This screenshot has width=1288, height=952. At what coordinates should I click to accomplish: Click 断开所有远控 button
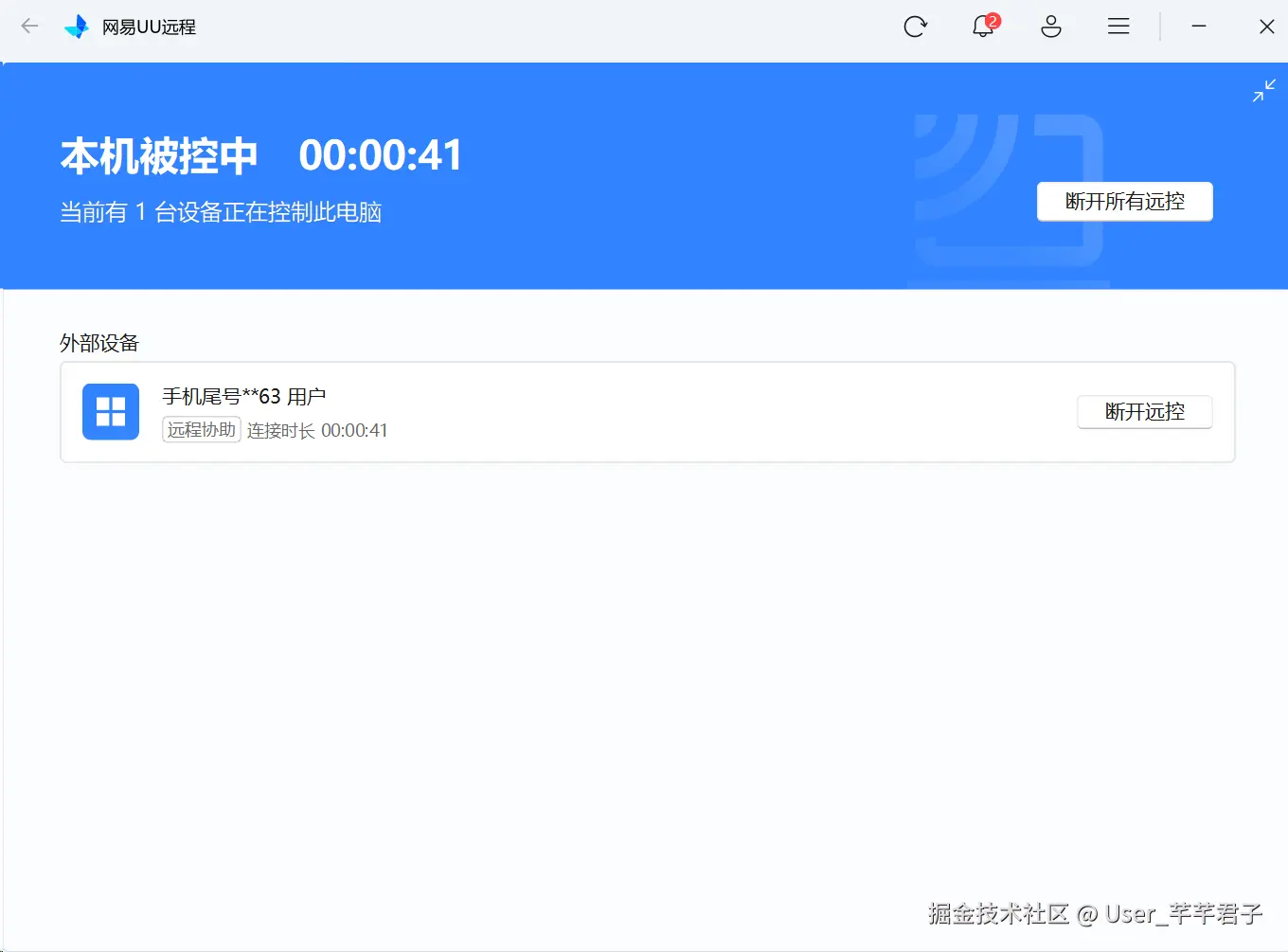[x=1125, y=202]
